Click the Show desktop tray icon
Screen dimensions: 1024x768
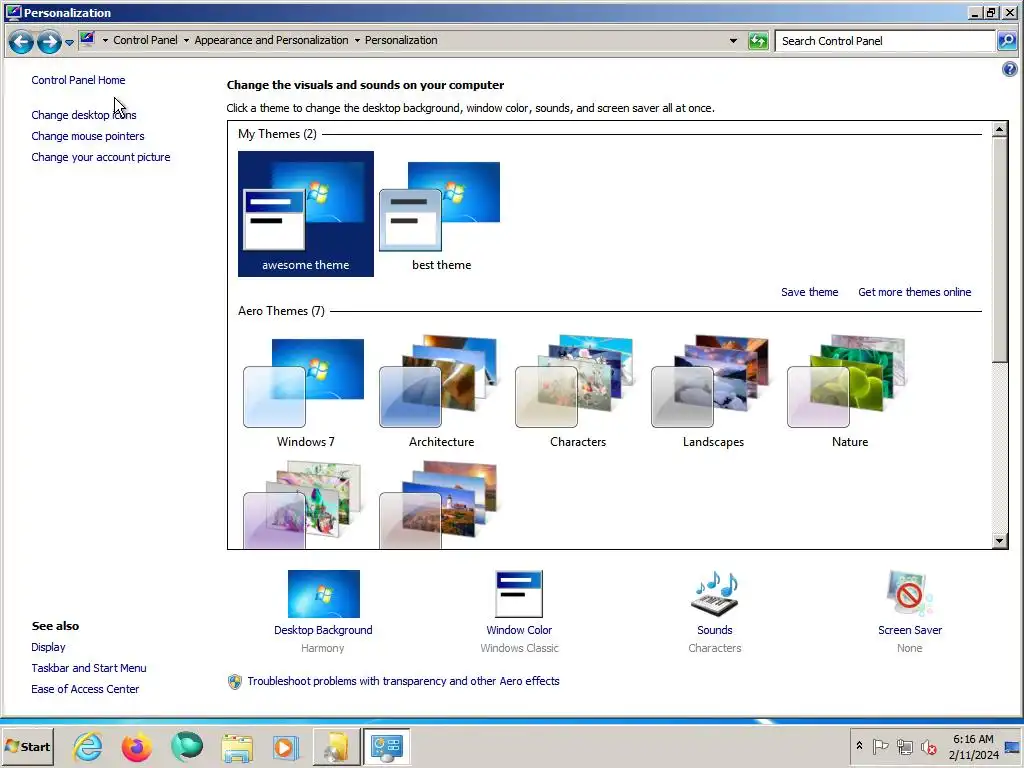(1013, 746)
